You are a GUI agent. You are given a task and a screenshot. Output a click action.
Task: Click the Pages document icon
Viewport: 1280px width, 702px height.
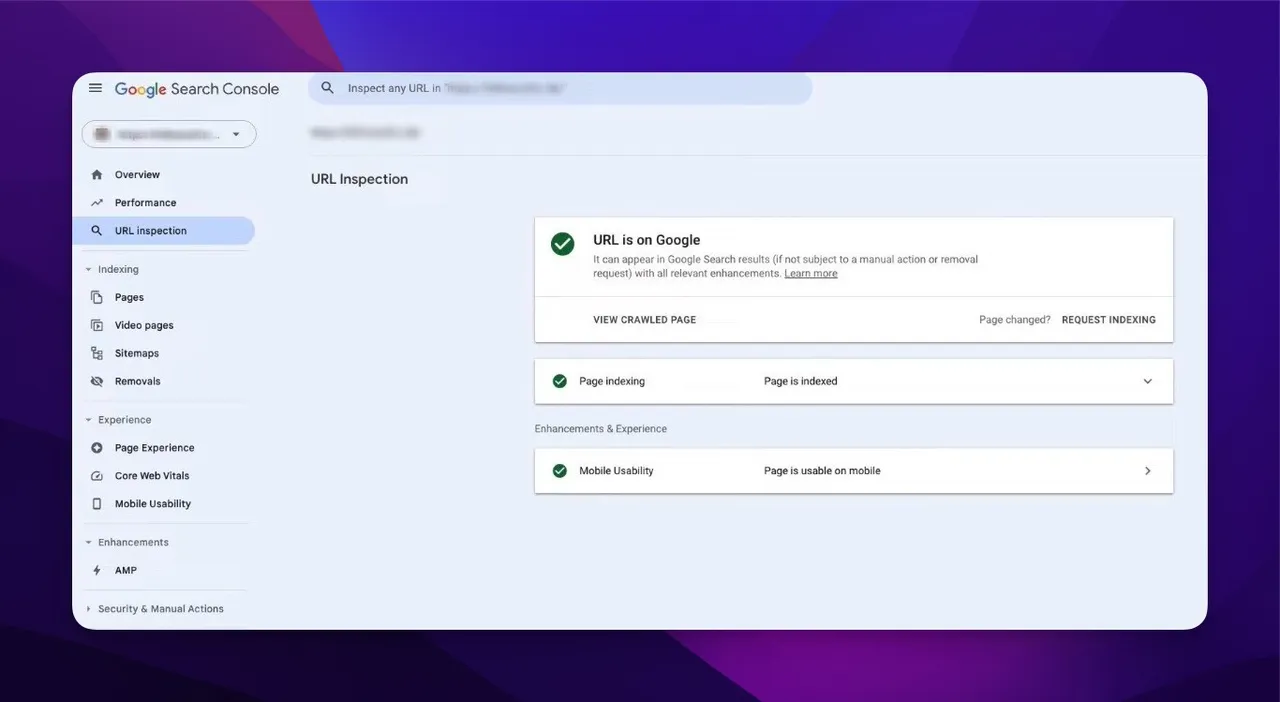point(97,297)
